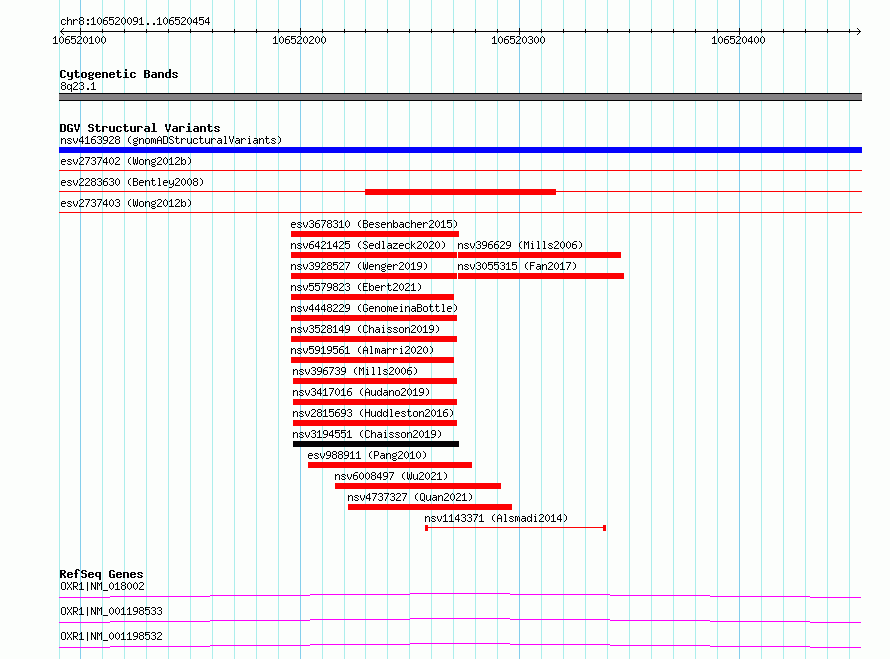Select the esv2737402 (Wong2012b) variant label
Screen dimensions: 890x659
(126, 161)
